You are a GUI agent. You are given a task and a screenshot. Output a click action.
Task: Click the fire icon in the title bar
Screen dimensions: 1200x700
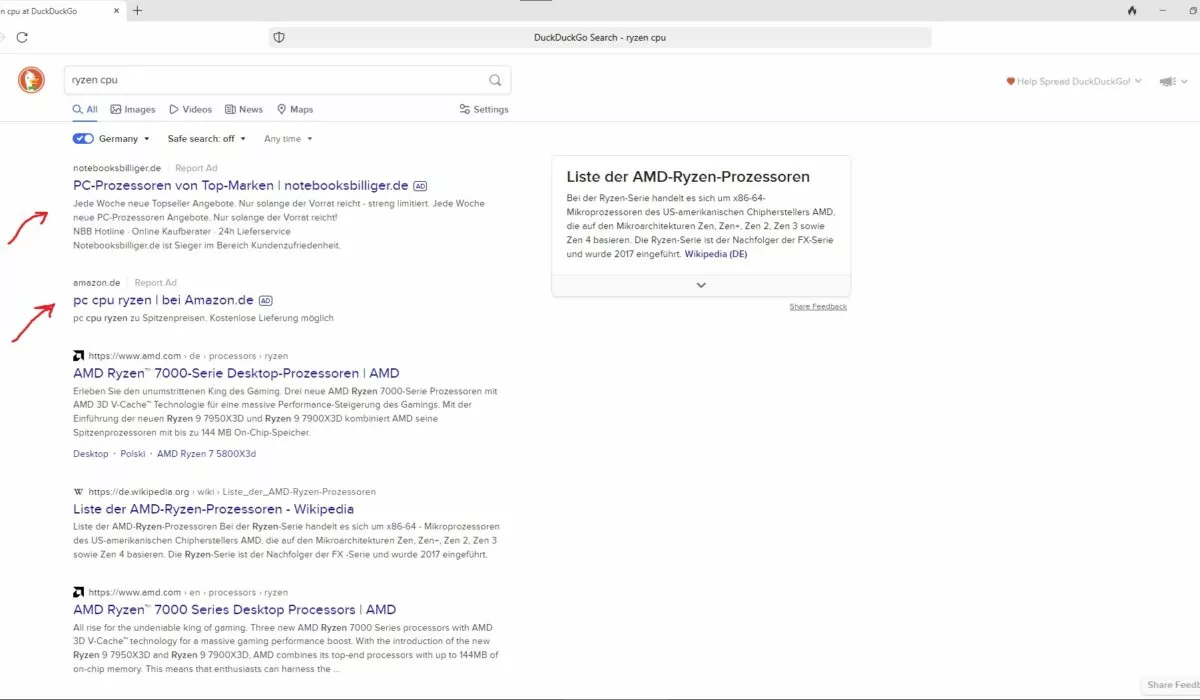pyautogui.click(x=1132, y=10)
